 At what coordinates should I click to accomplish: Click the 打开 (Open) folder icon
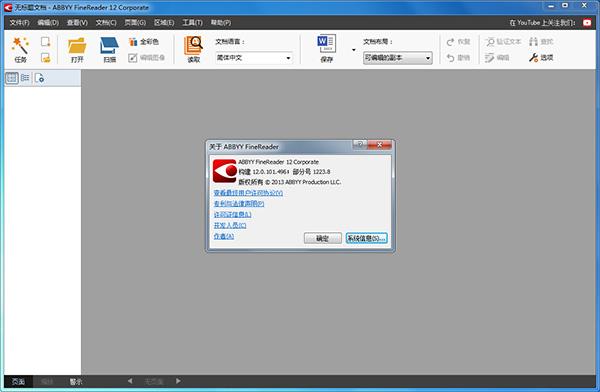click(x=77, y=49)
